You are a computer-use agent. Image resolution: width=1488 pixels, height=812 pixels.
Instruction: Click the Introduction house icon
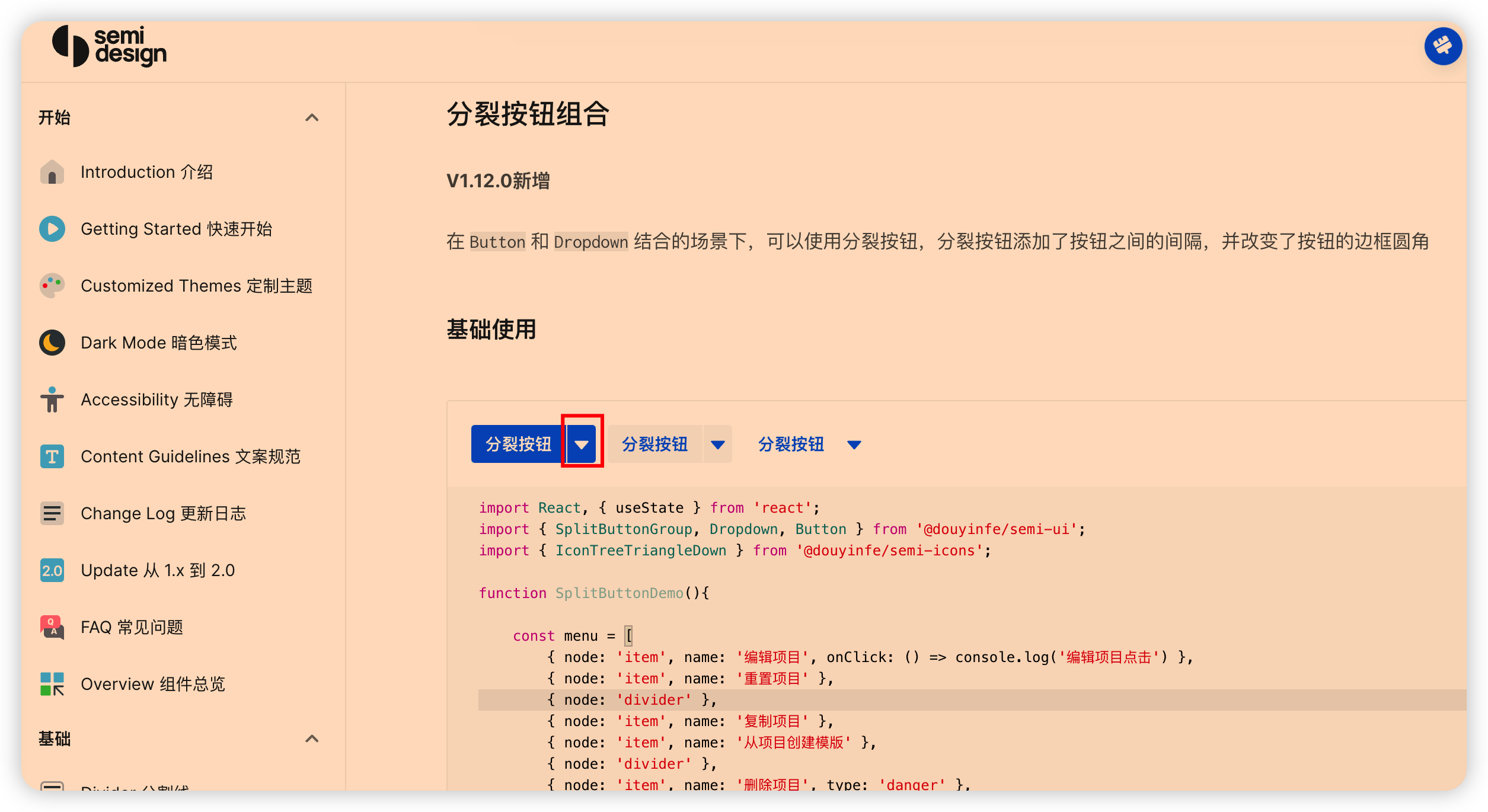pyautogui.click(x=52, y=172)
